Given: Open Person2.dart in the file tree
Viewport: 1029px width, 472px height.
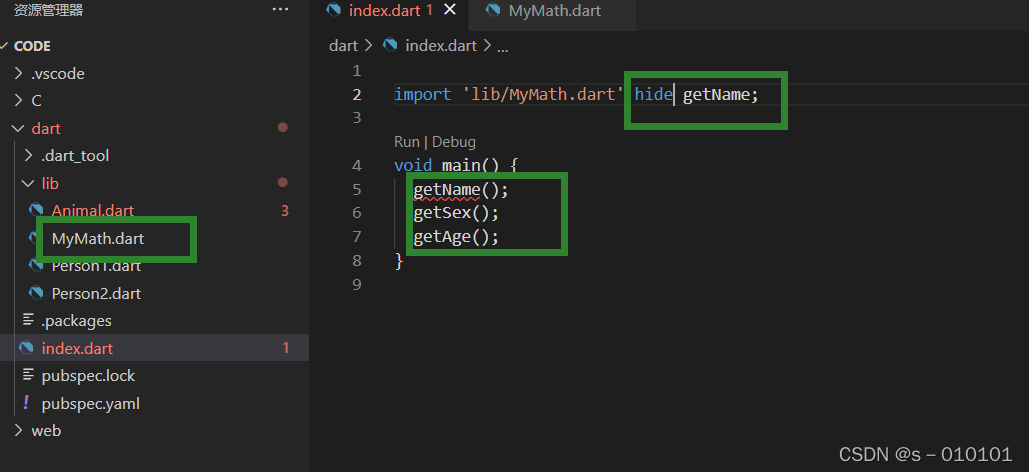Looking at the screenshot, I should tap(96, 293).
